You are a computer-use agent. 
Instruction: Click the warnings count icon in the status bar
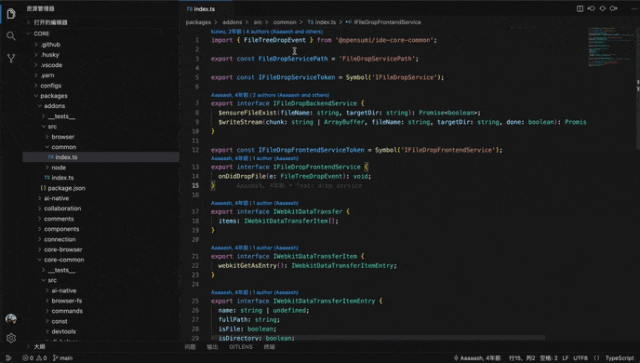39,358
